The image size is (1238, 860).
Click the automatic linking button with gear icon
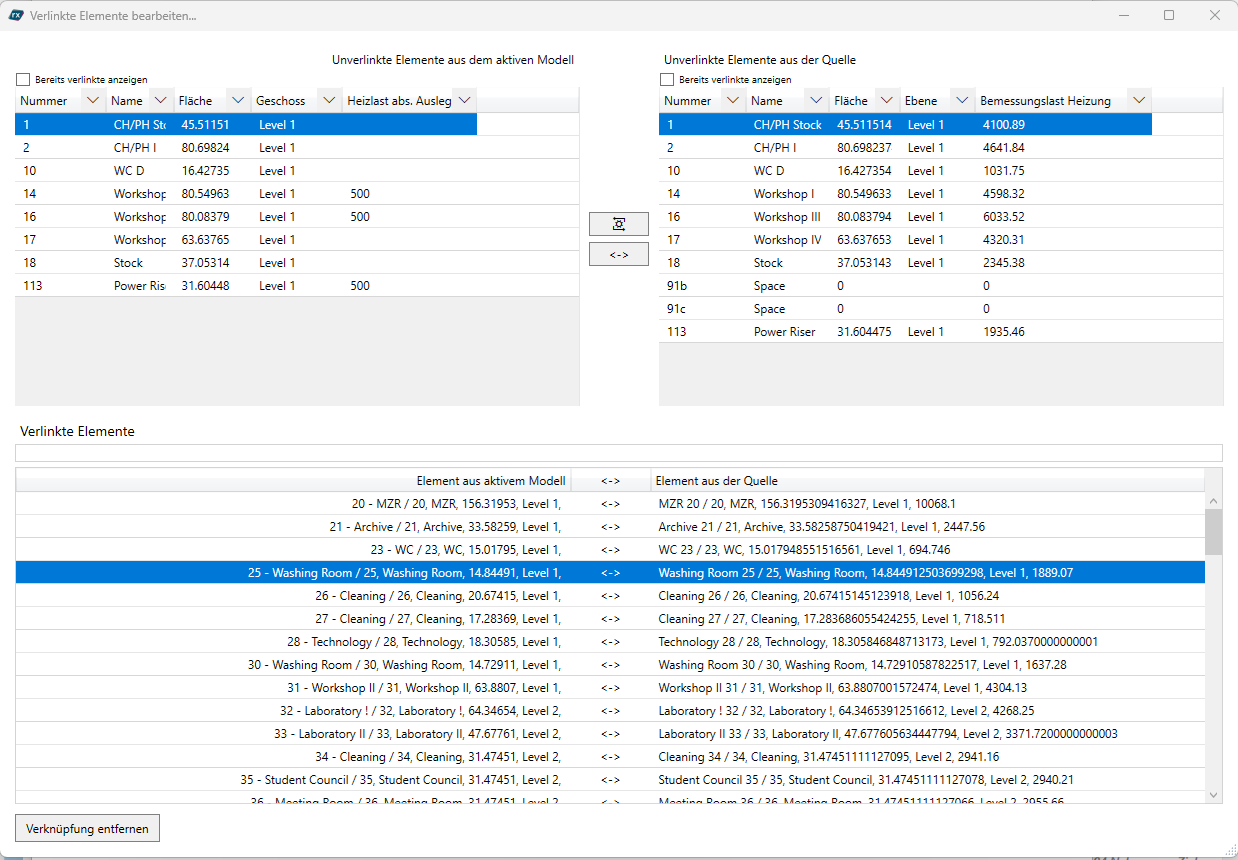point(618,224)
